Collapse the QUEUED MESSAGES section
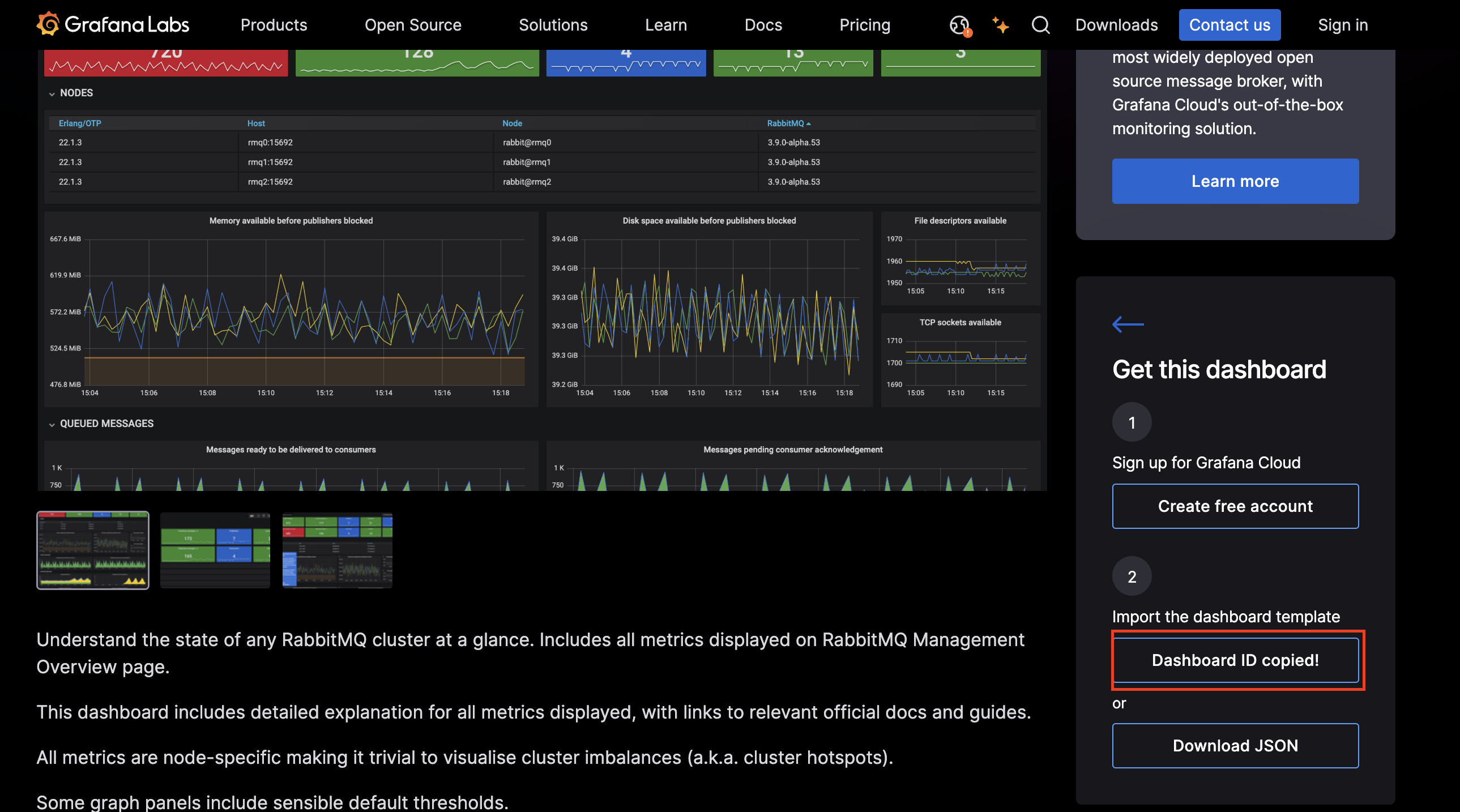 [x=52, y=424]
